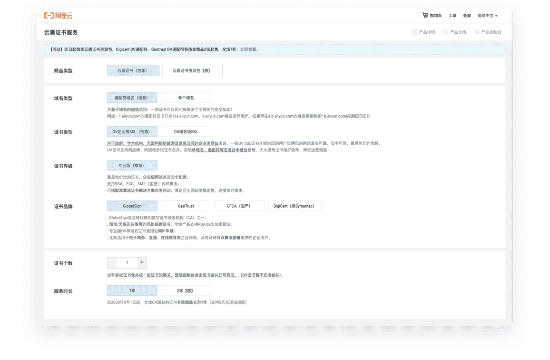Screen dimensions: 550x360
Task: Choose the GlobalSign certificate brand
Action: [132, 206]
